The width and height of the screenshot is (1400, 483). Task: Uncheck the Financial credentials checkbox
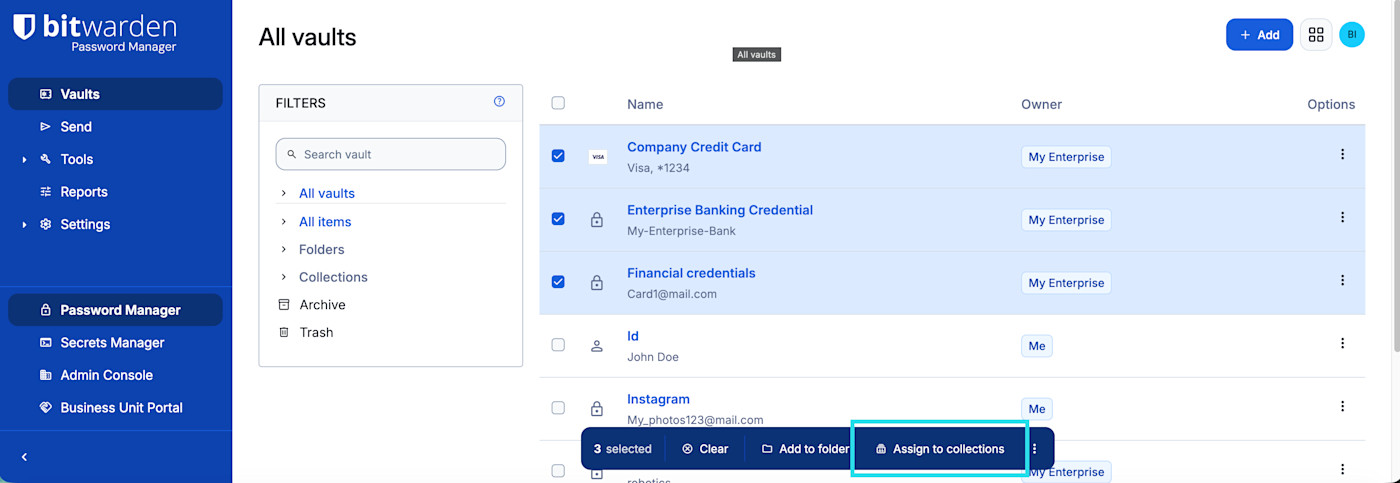(x=558, y=282)
